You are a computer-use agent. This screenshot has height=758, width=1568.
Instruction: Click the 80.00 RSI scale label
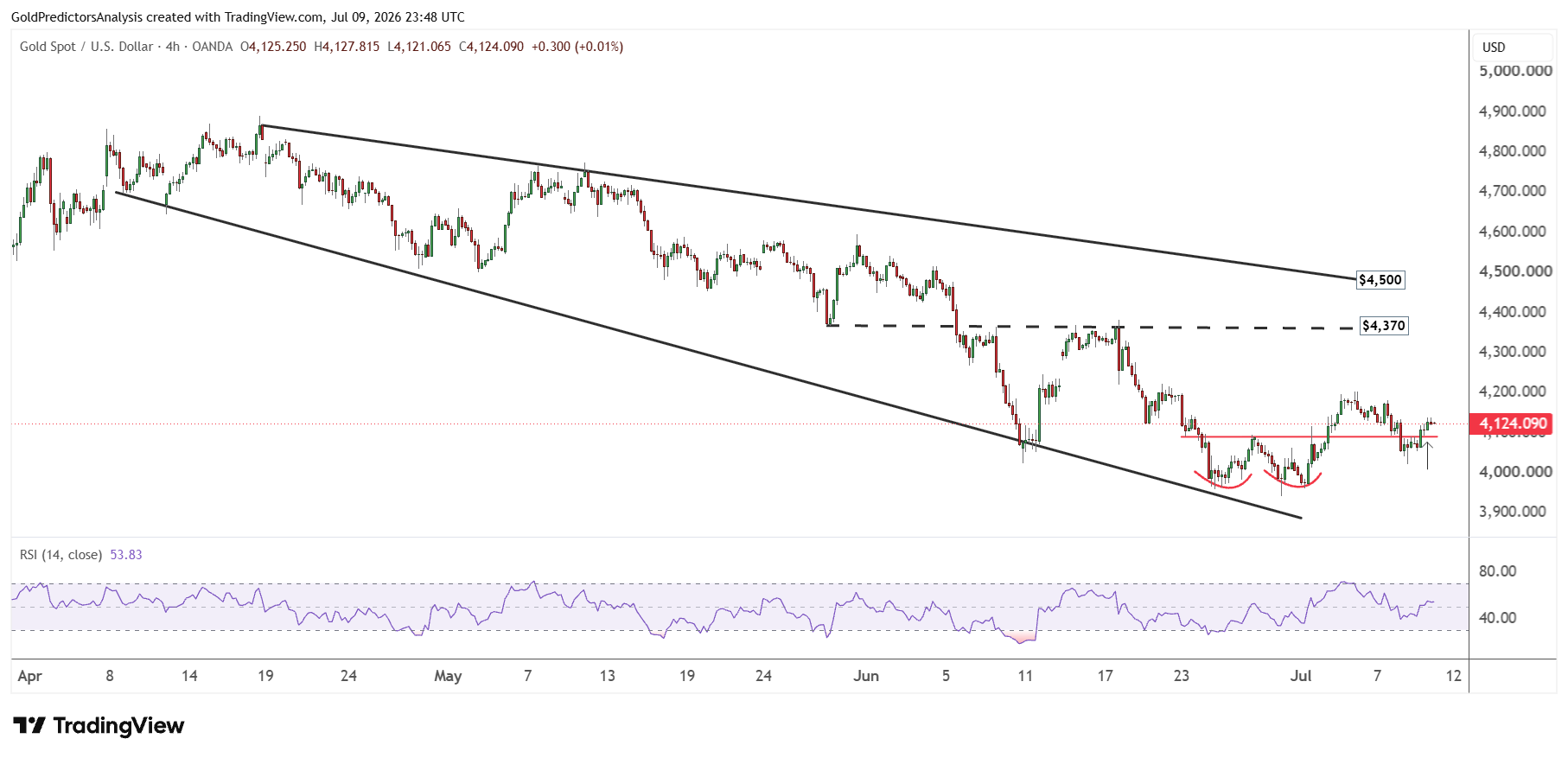[x=1498, y=571]
